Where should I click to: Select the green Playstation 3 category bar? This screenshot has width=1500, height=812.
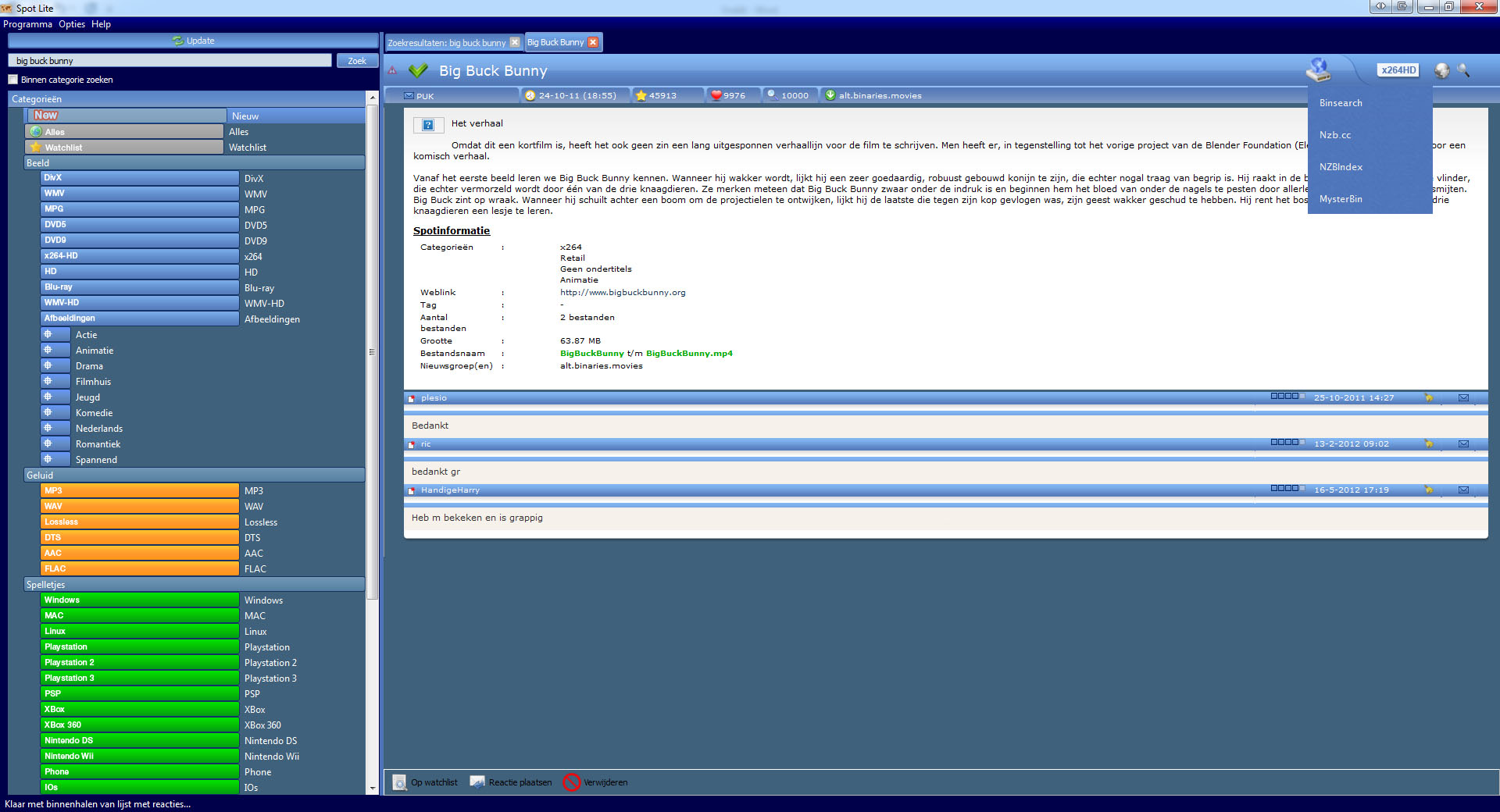point(140,678)
